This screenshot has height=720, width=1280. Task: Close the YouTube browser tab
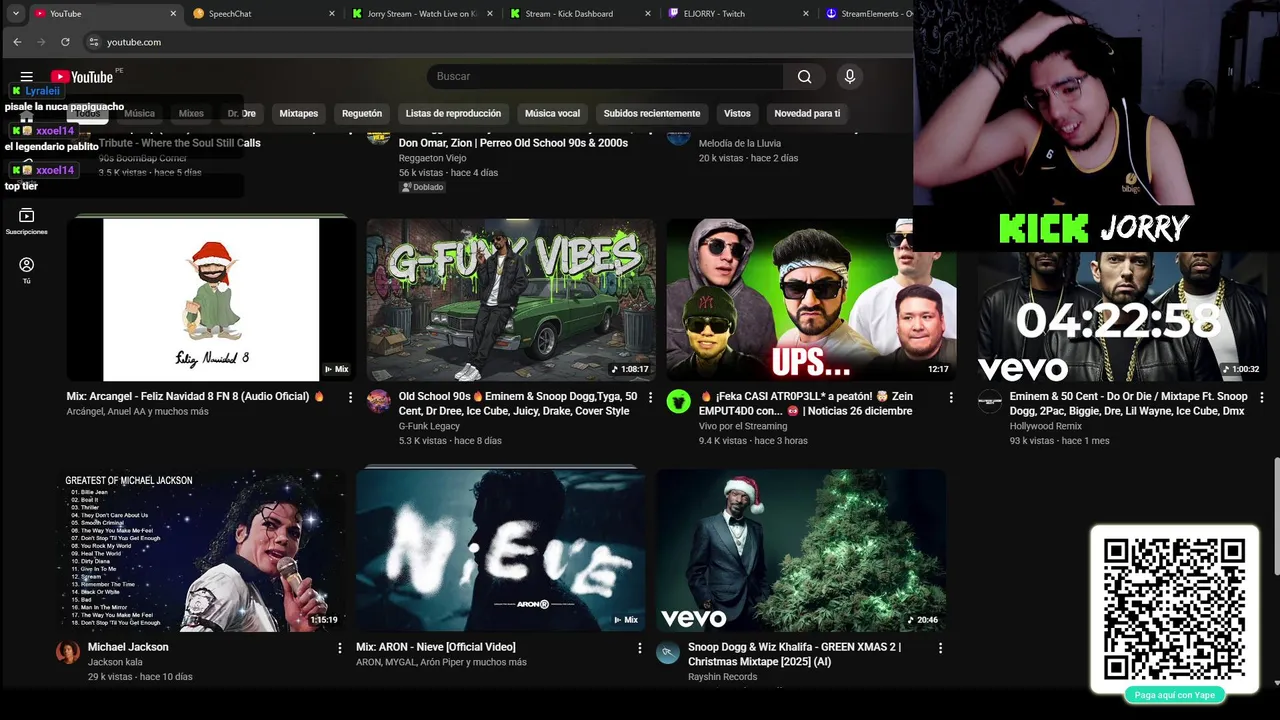coord(173,14)
